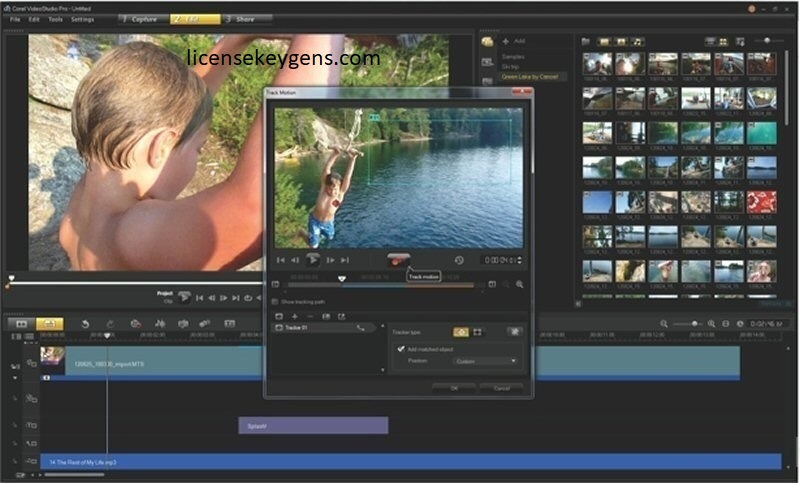
Task: Step to next frame in Track Motion dialog
Action: click(x=331, y=260)
